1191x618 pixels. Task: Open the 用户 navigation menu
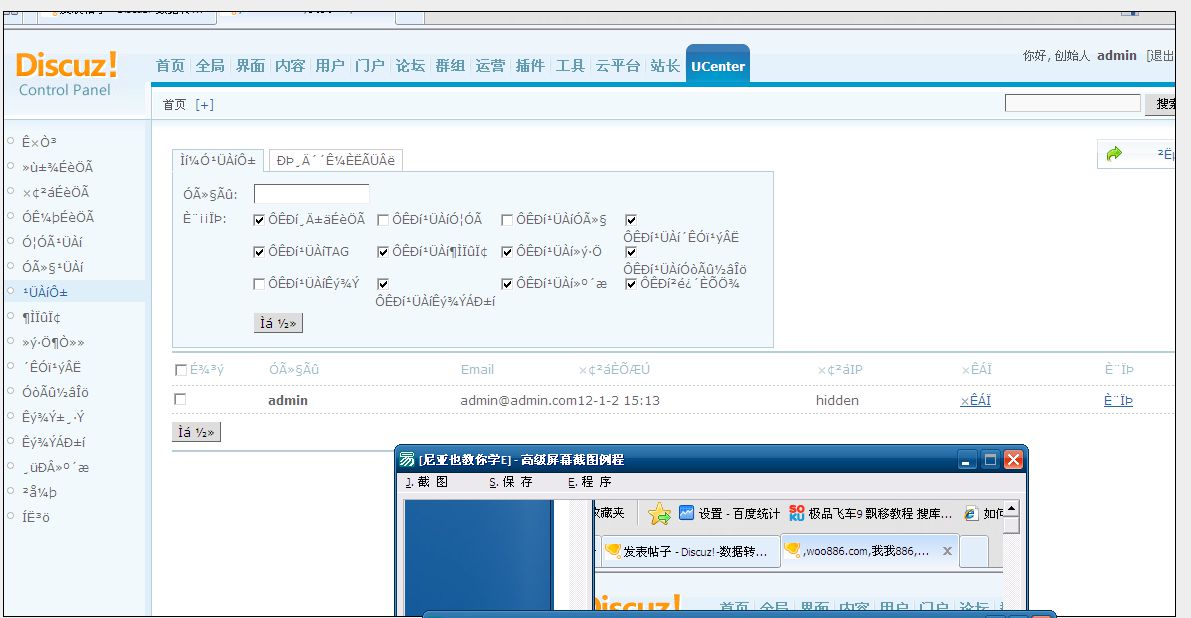click(330, 66)
